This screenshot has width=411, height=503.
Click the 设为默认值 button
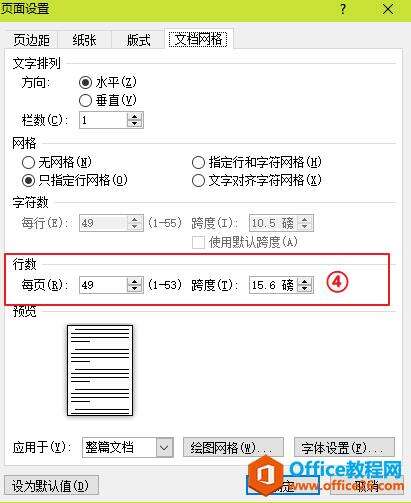(x=51, y=485)
